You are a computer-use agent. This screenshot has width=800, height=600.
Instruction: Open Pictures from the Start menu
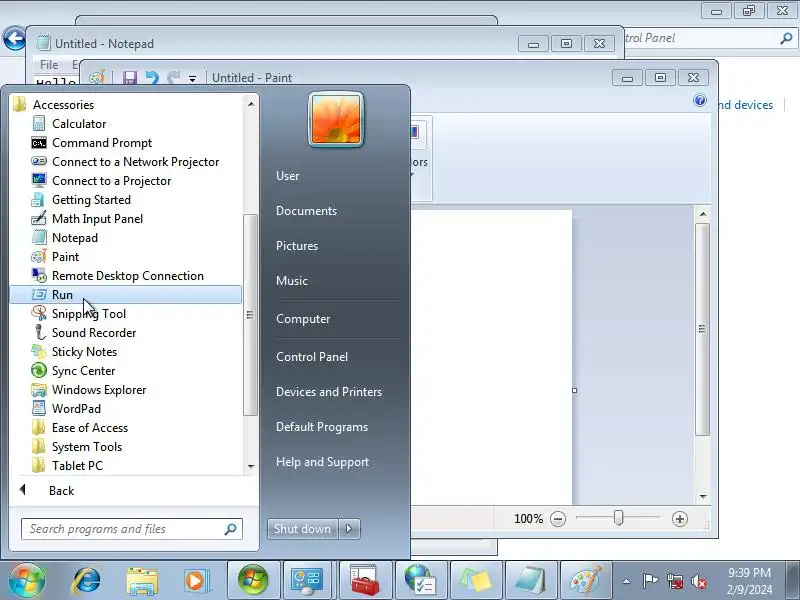(x=297, y=245)
